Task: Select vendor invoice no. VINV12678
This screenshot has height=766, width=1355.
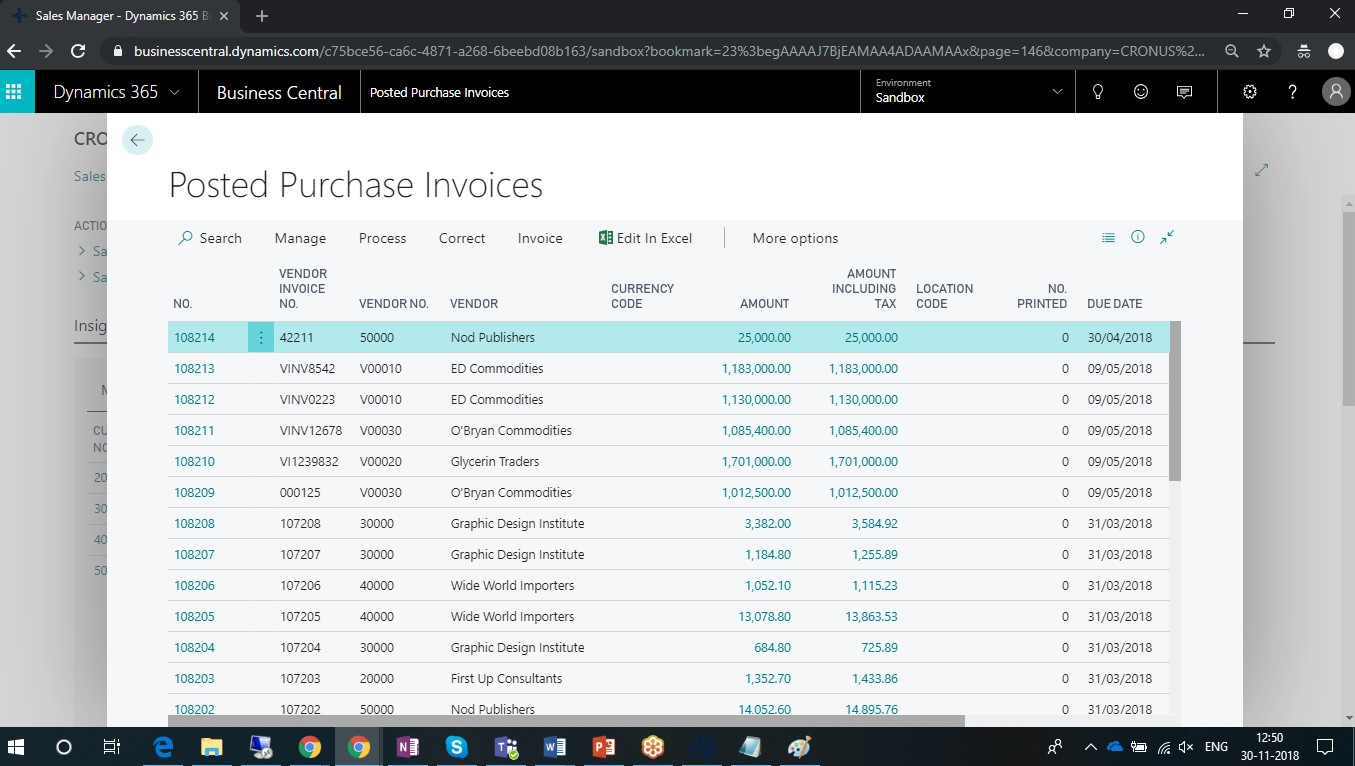Action: pyautogui.click(x=311, y=431)
